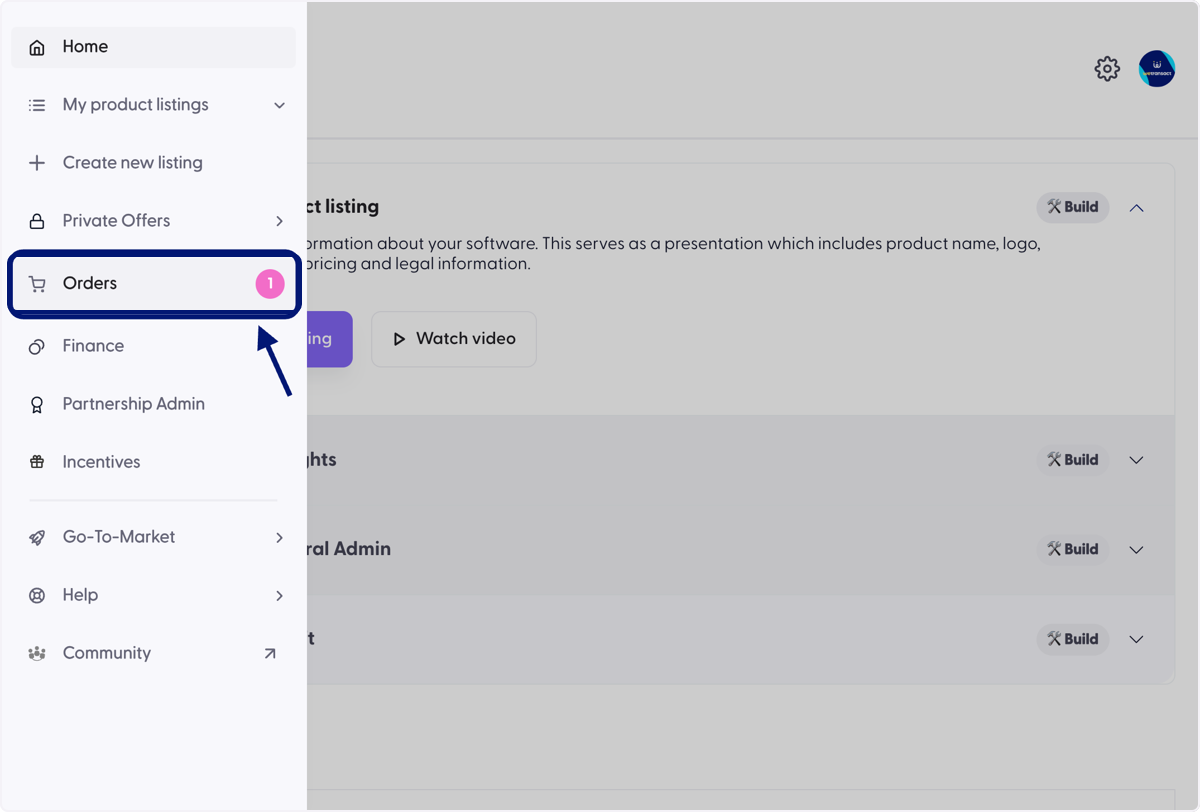This screenshot has height=812, width=1200.
Task: Click the purple button beside Watch video
Action: coord(329,339)
